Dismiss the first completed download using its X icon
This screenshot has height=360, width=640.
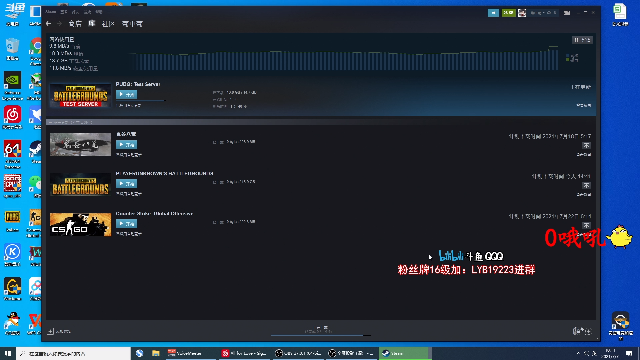click(586, 146)
